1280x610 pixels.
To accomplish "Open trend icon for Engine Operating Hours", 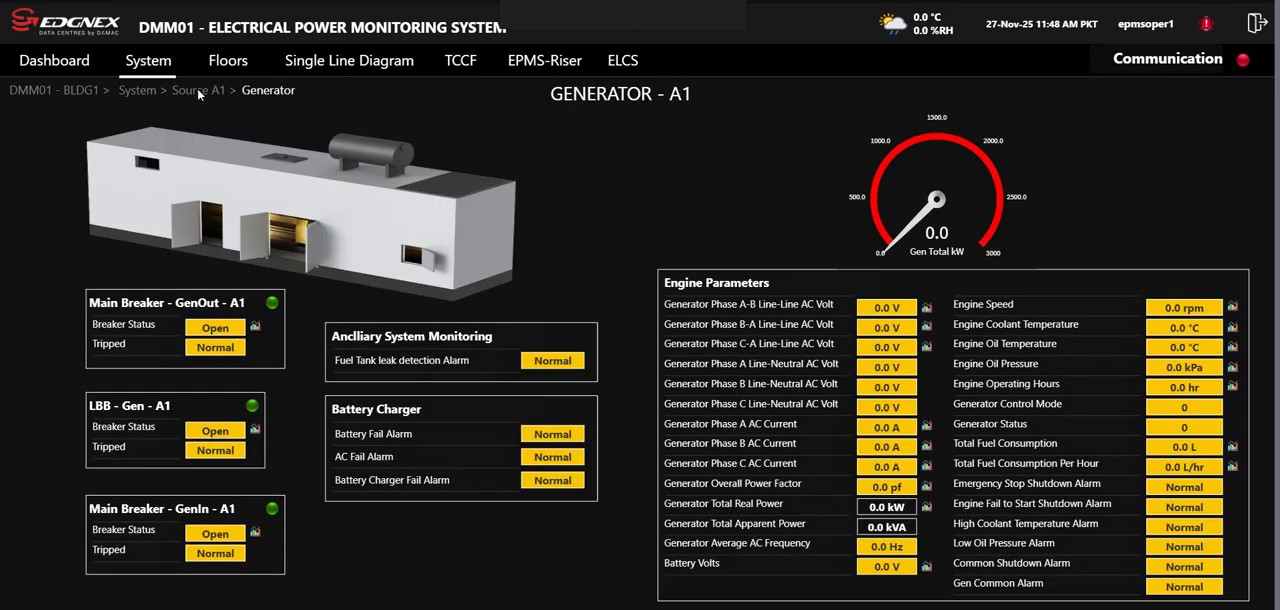I will coord(1232,386).
